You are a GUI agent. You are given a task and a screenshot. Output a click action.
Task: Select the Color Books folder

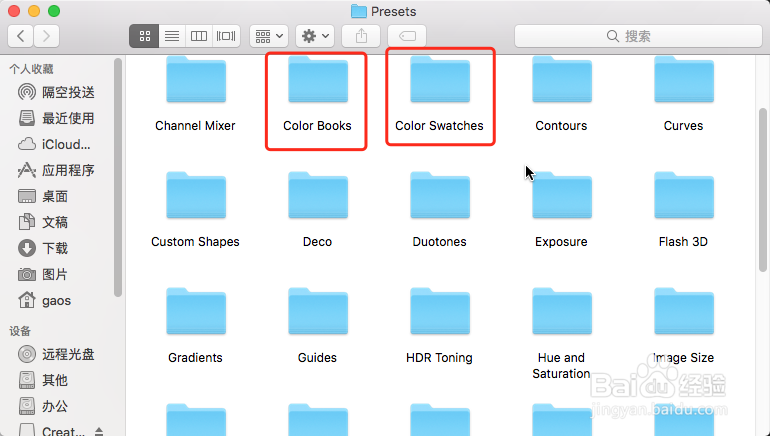click(317, 94)
